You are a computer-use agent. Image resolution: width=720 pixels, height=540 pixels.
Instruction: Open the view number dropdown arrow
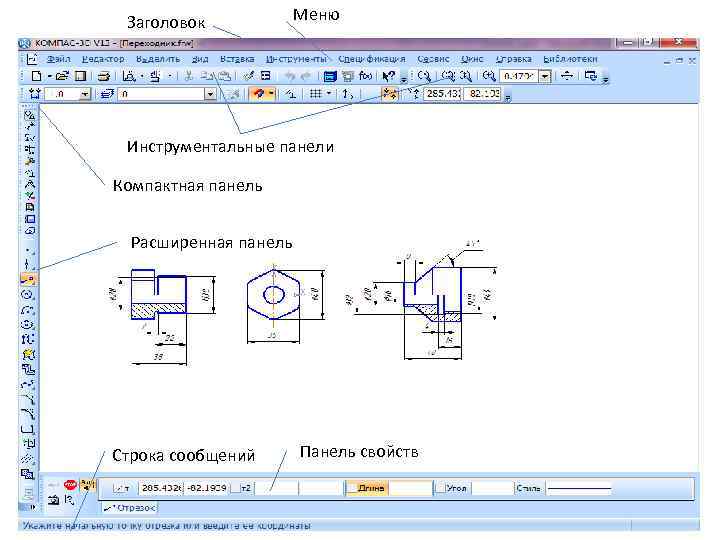pyautogui.click(x=85, y=94)
